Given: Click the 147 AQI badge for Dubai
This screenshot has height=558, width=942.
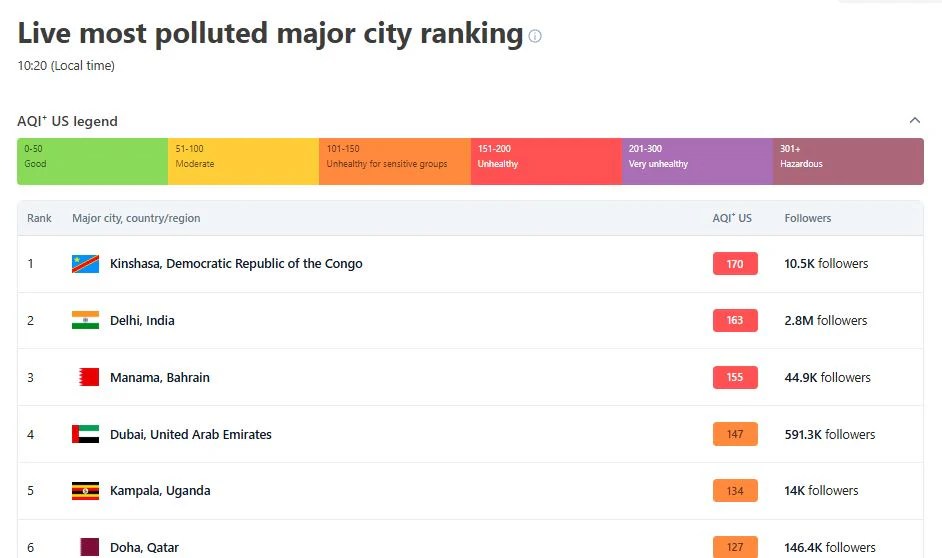Looking at the screenshot, I should pos(735,434).
